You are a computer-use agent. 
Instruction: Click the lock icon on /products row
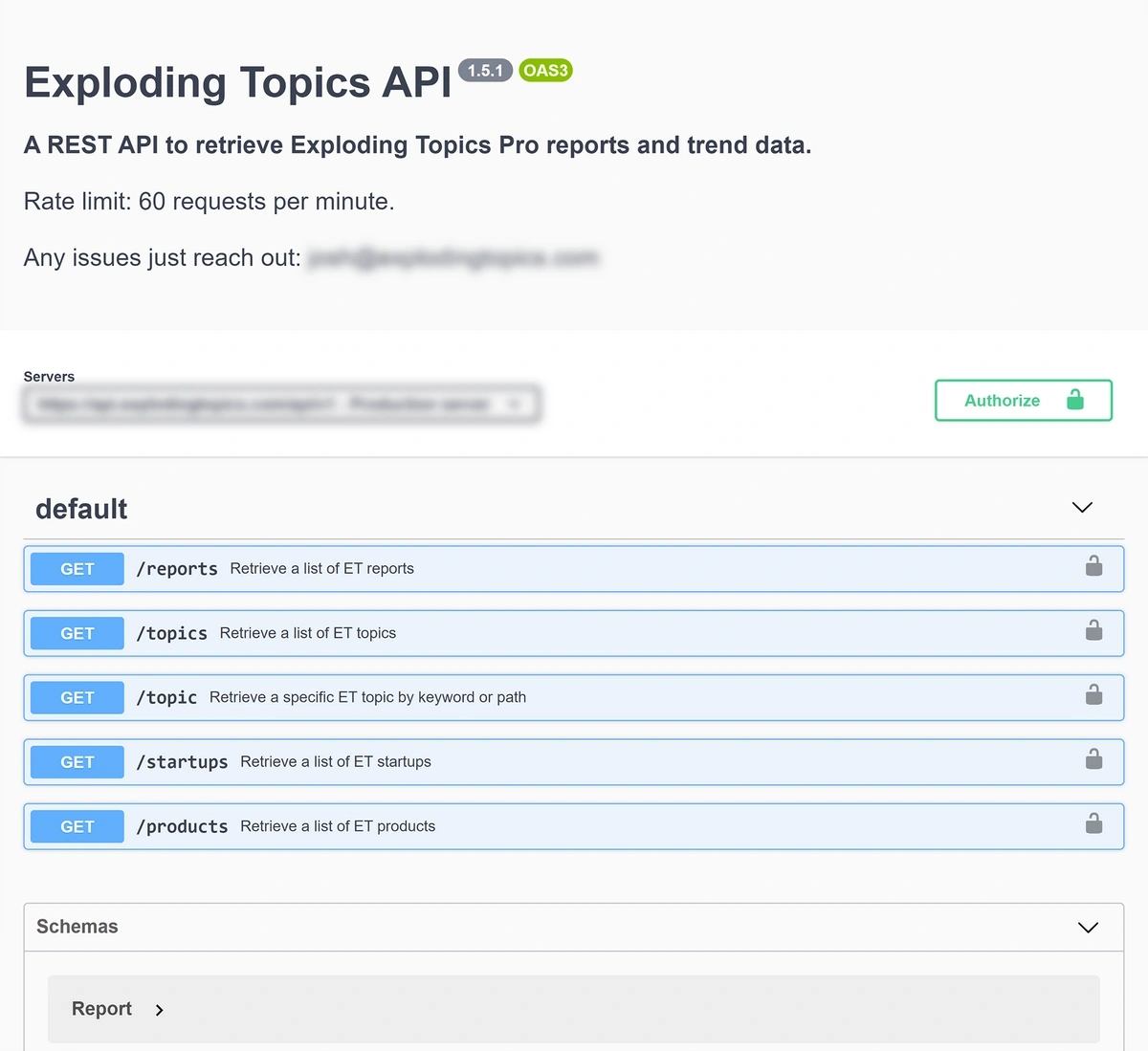1093,823
